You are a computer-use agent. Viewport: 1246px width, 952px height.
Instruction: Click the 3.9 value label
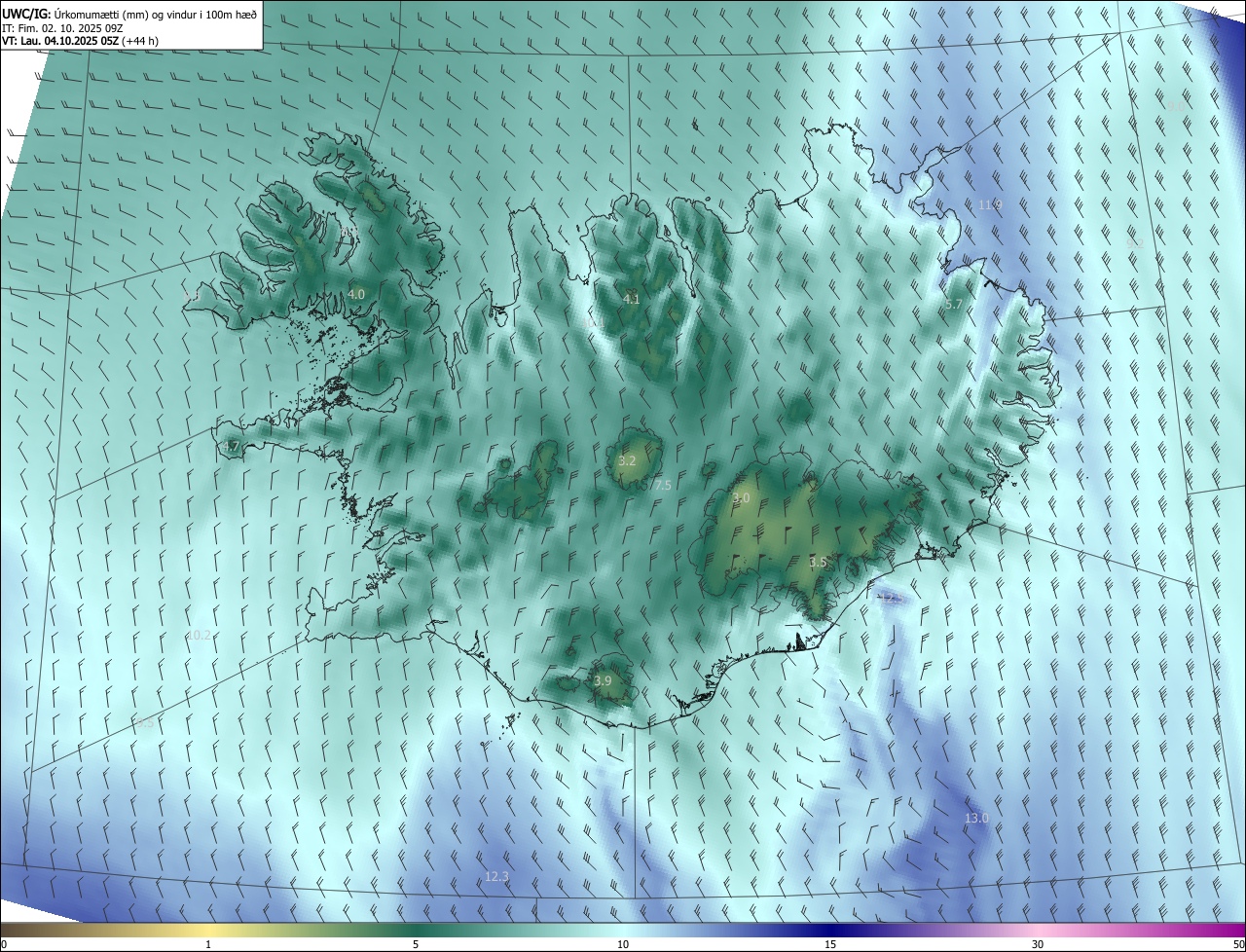click(x=603, y=681)
